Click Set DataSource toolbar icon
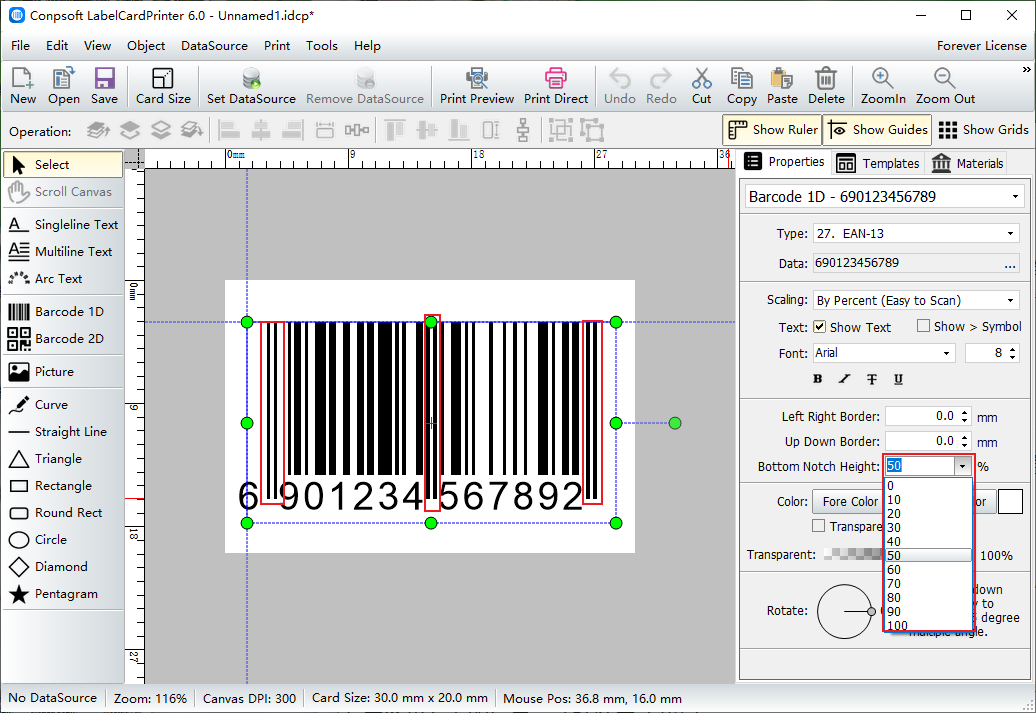 point(251,85)
